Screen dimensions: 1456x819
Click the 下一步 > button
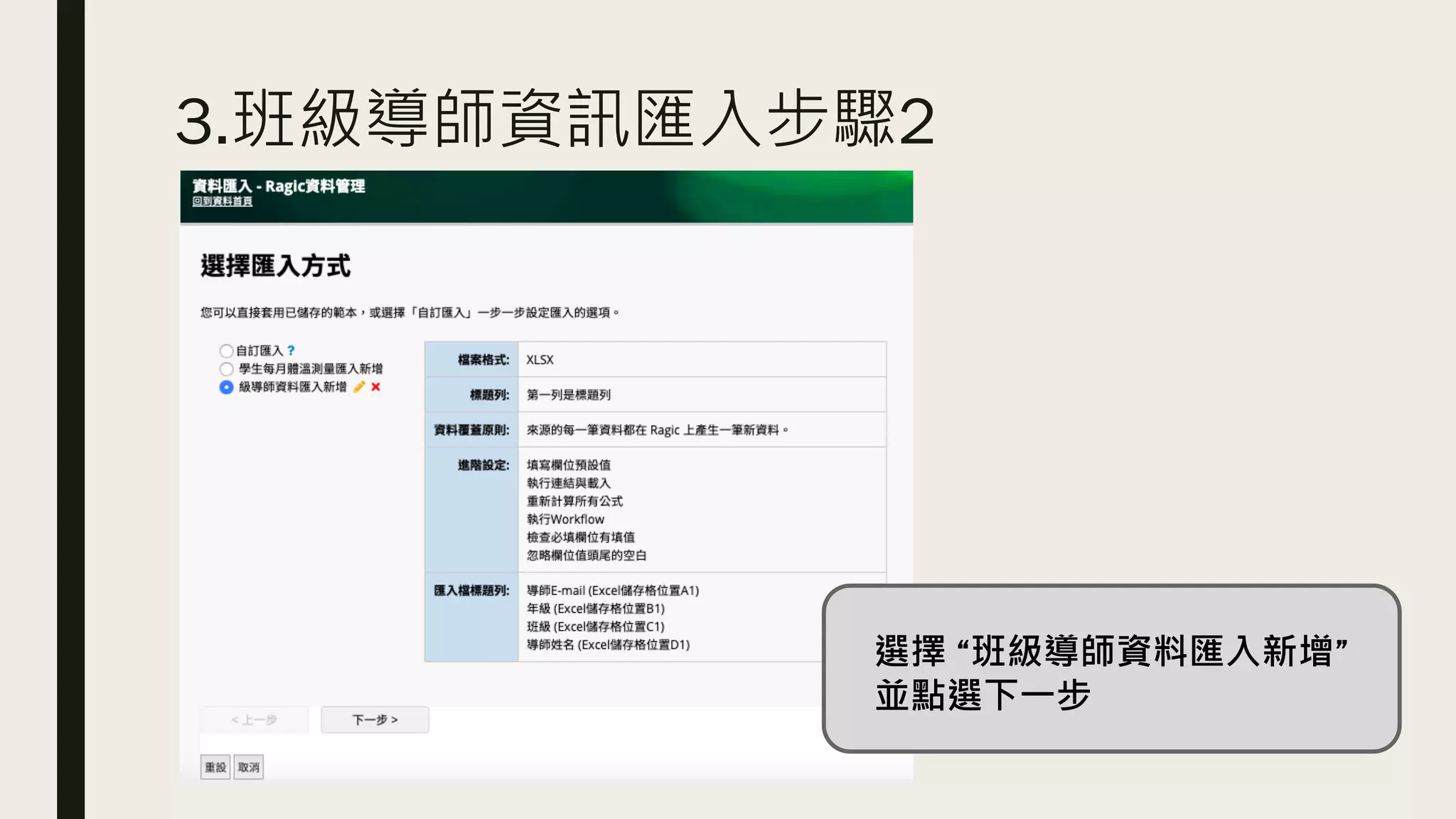(x=375, y=719)
